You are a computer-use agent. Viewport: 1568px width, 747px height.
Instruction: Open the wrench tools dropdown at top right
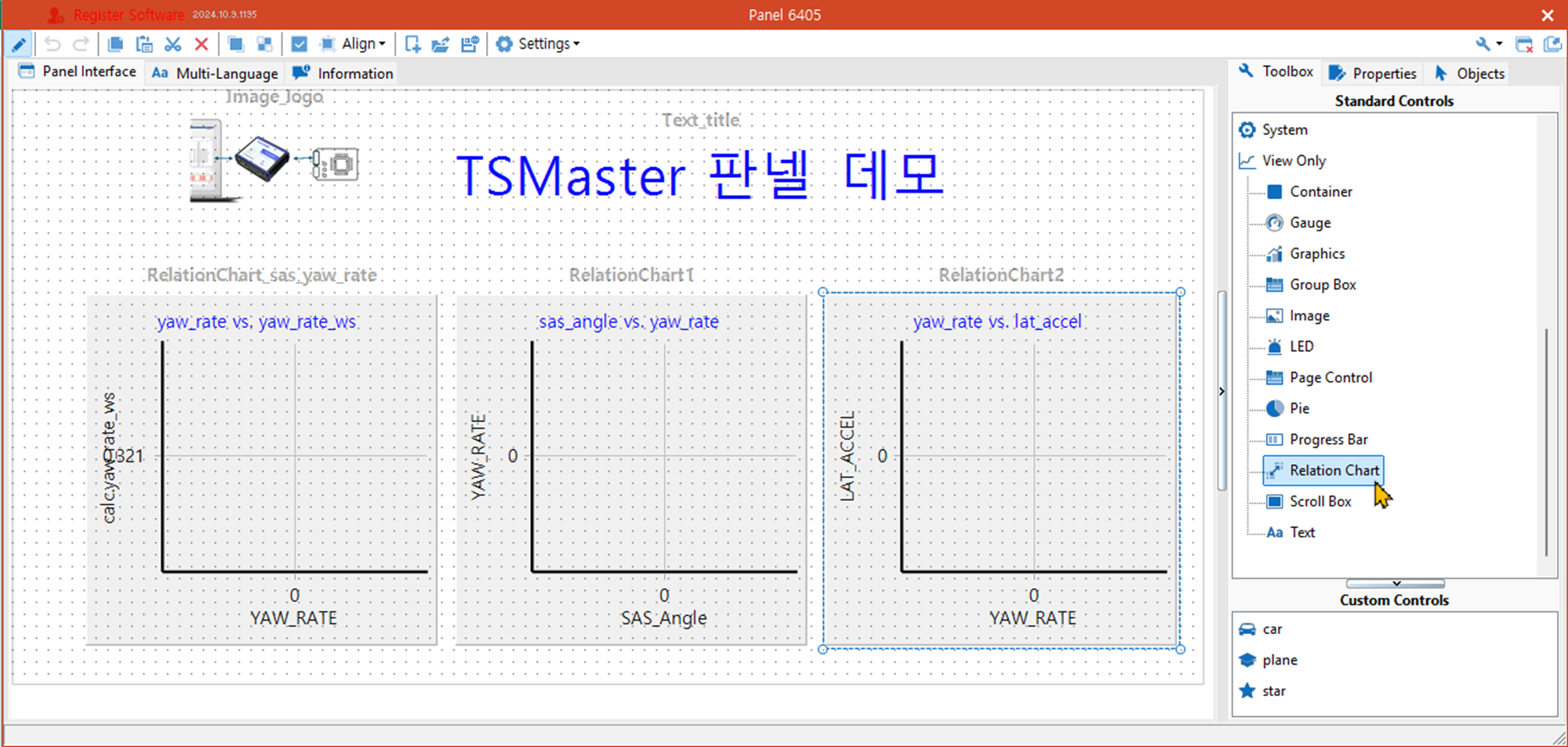tap(1488, 44)
